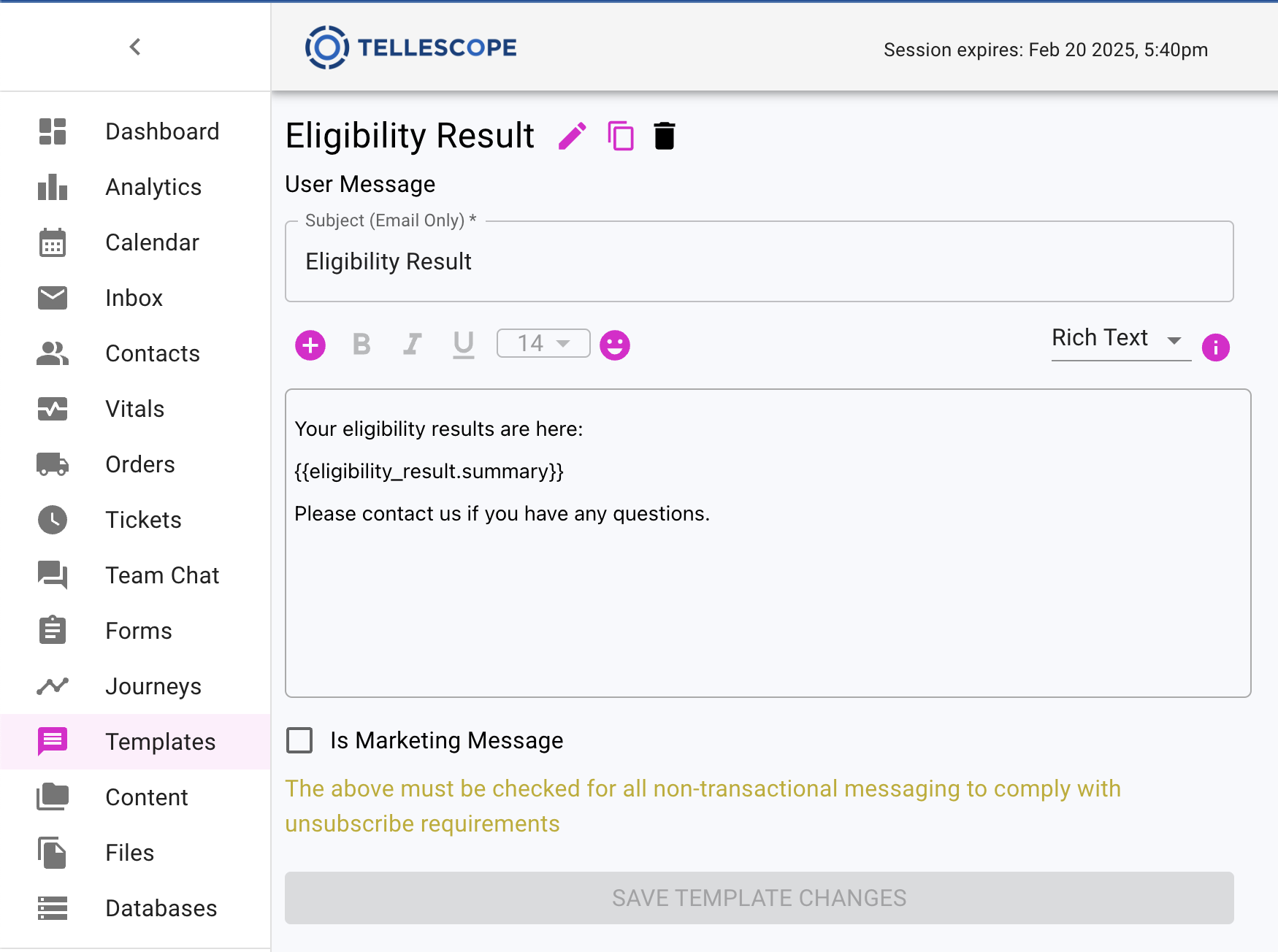
Task: Open Team Chat via the speech bubbles icon
Action: [53, 575]
